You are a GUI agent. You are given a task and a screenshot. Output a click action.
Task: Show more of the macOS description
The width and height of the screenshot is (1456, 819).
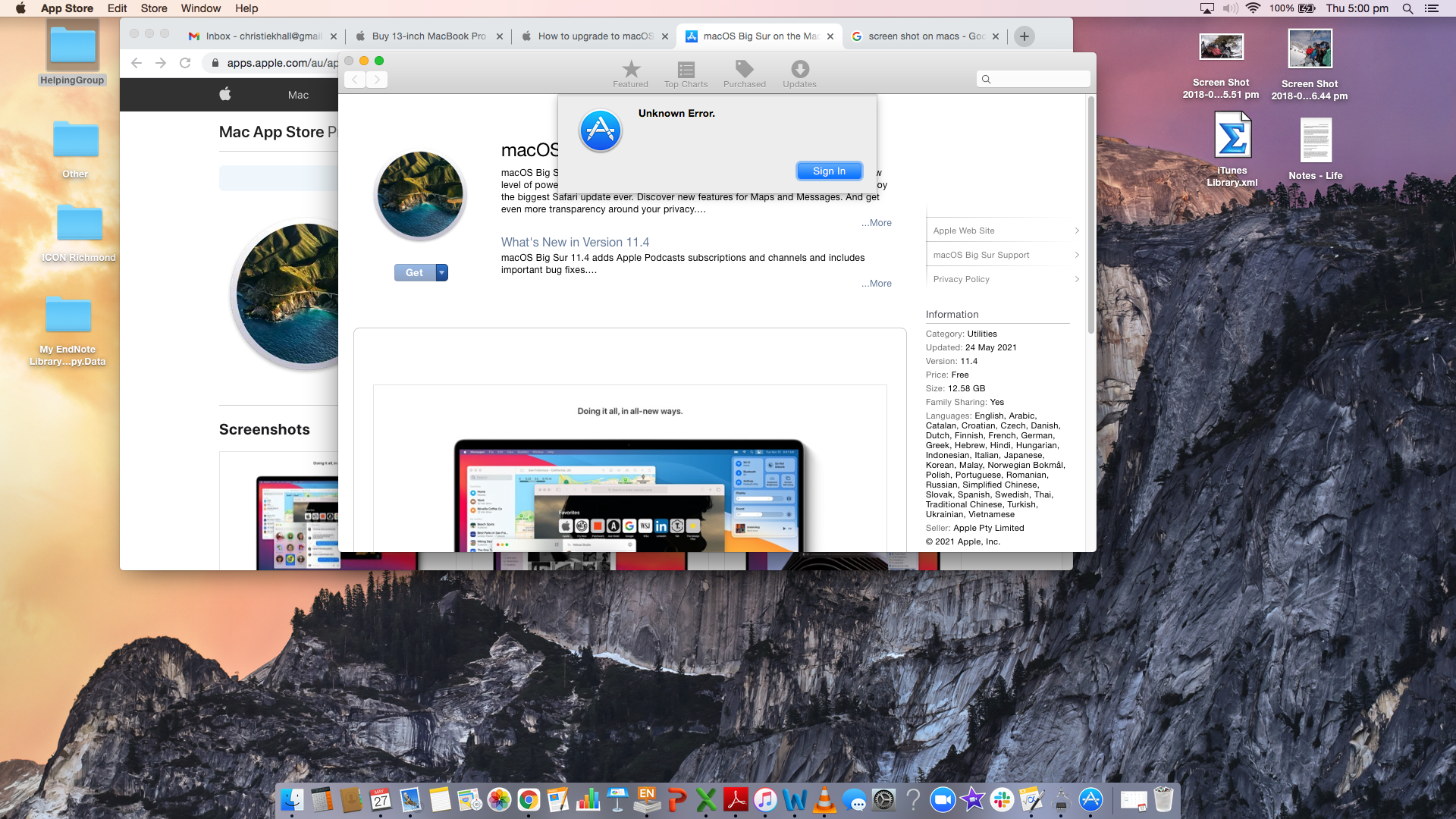pyautogui.click(x=876, y=223)
